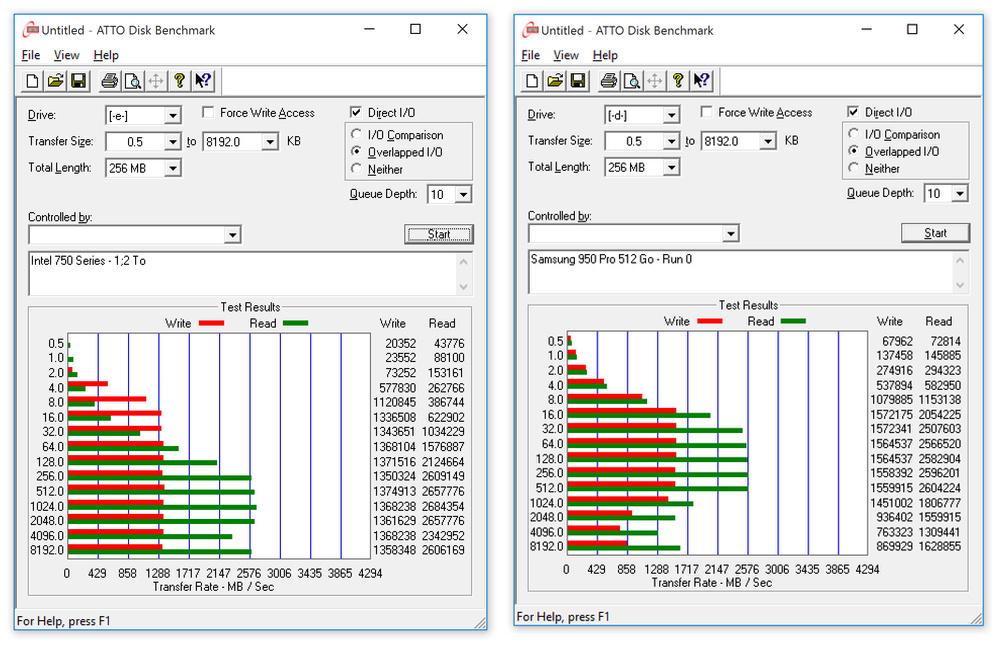The height and width of the screenshot is (645, 1000).
Task: Open Queue Depth dropdown in left window
Action: tap(463, 195)
